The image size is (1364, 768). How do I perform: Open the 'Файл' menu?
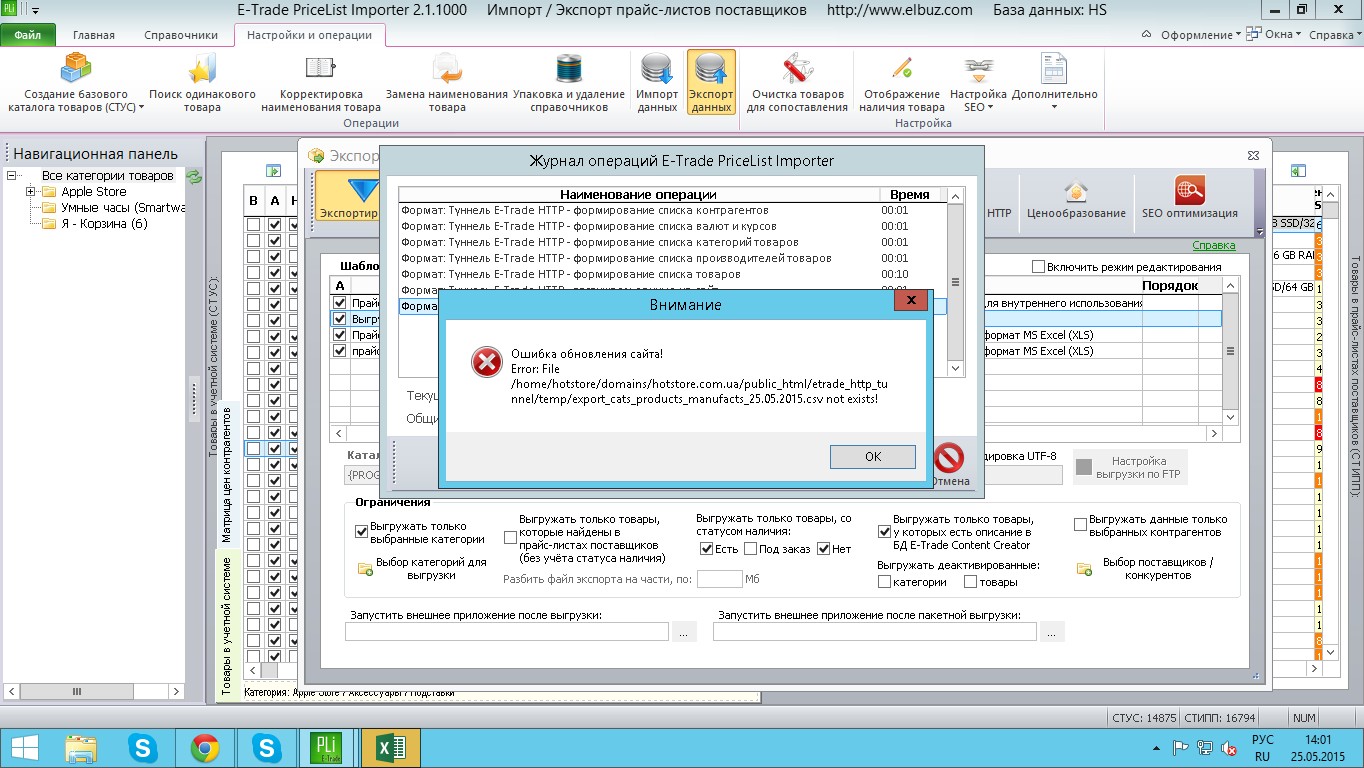point(28,35)
